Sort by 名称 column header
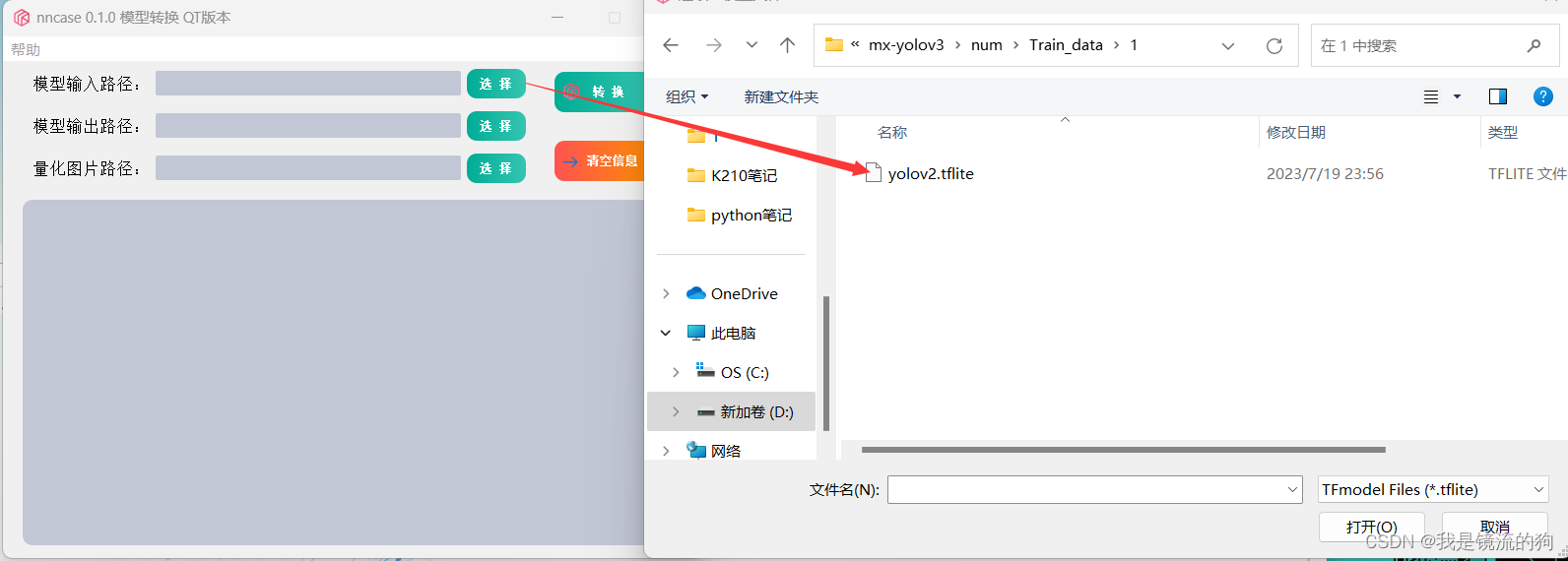This screenshot has width=1568, height=561. pyautogui.click(x=892, y=132)
